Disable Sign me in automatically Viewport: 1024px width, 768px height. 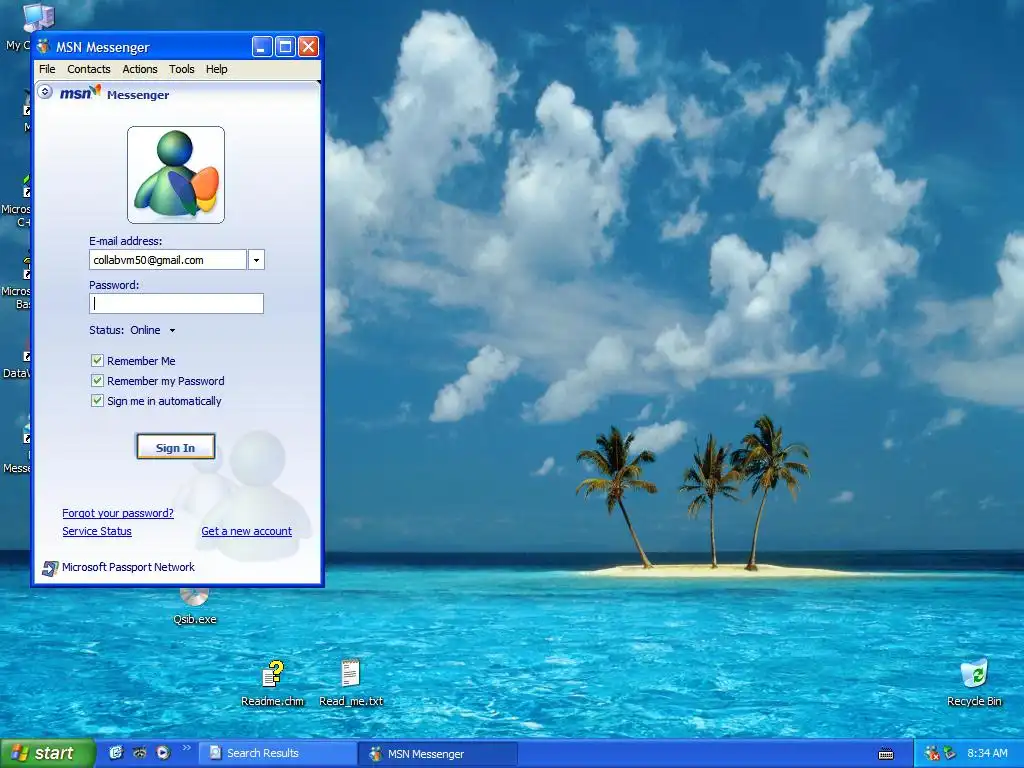(97, 401)
